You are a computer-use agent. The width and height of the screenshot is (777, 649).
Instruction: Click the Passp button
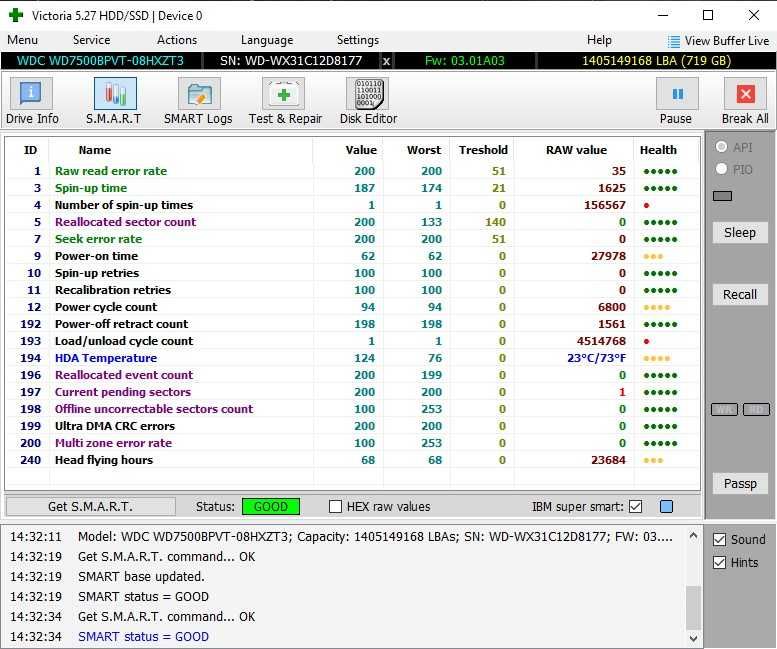tap(739, 484)
